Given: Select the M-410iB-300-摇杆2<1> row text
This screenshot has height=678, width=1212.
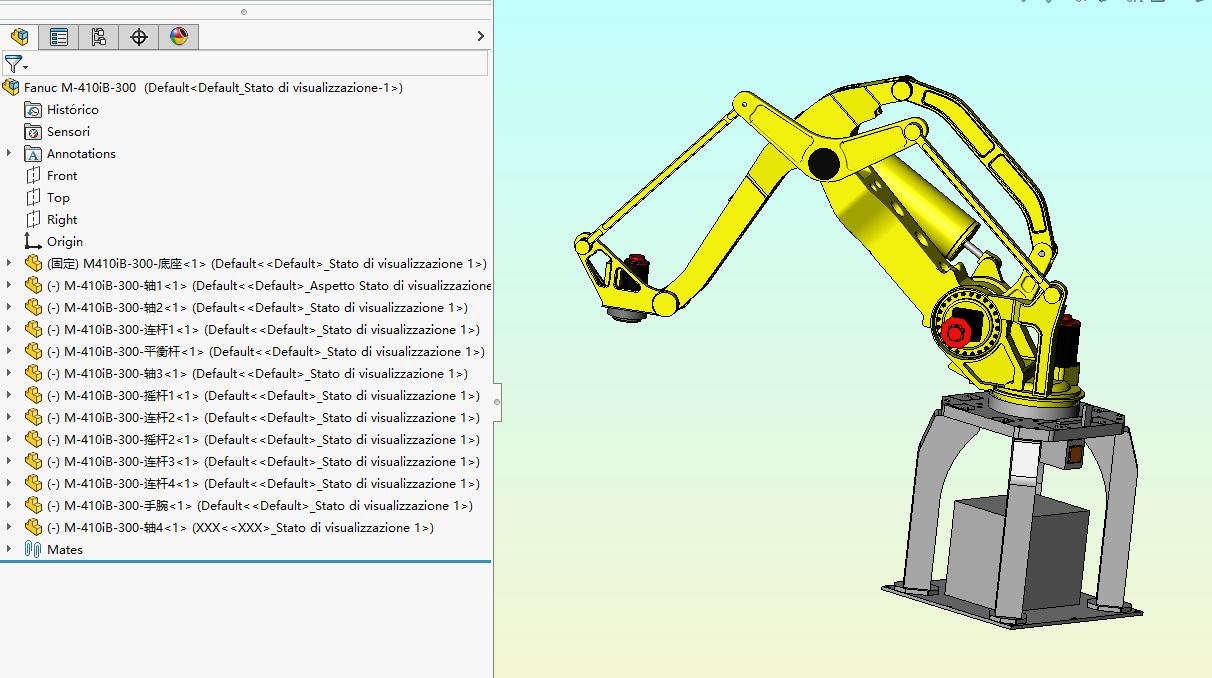Looking at the screenshot, I should click(x=264, y=440).
